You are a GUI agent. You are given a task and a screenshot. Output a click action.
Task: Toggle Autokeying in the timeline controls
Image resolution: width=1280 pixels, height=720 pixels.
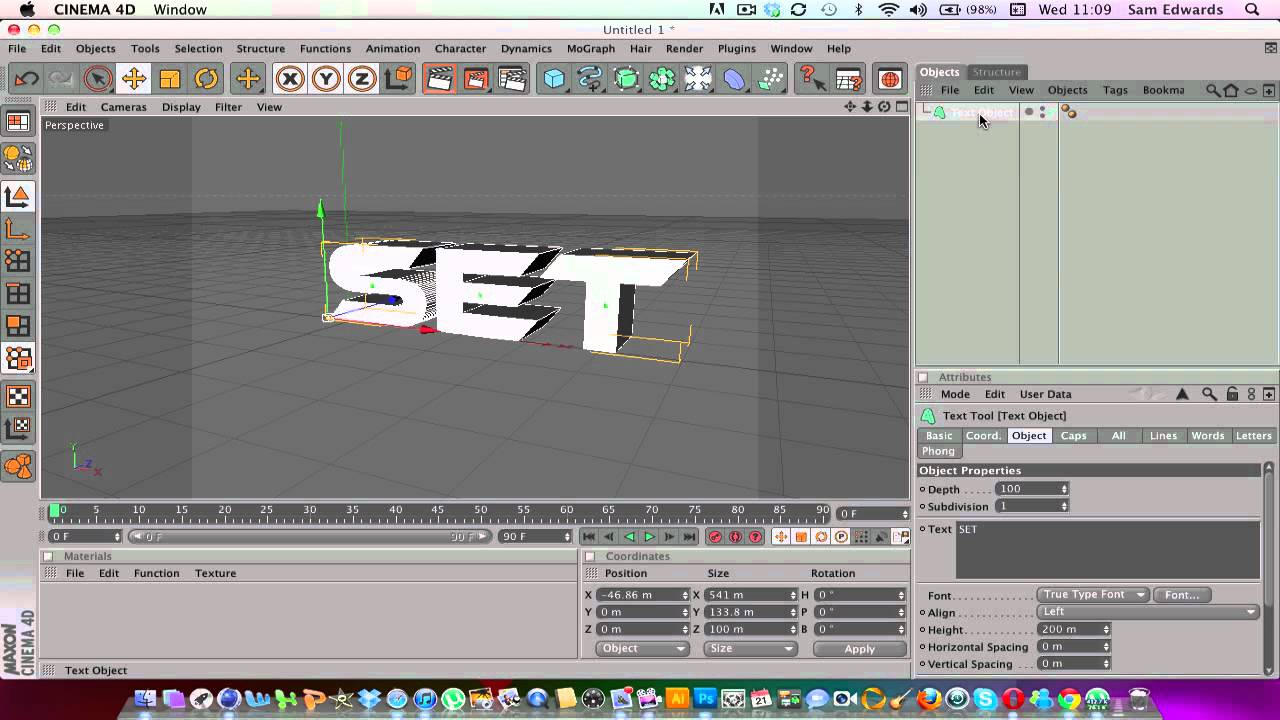[735, 537]
